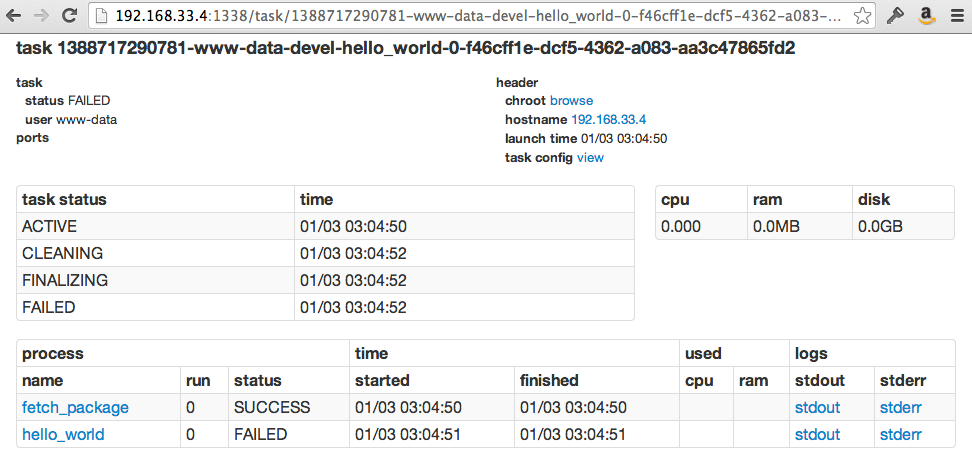Reload the current page
Screen dimensions: 972x469
tap(69, 16)
